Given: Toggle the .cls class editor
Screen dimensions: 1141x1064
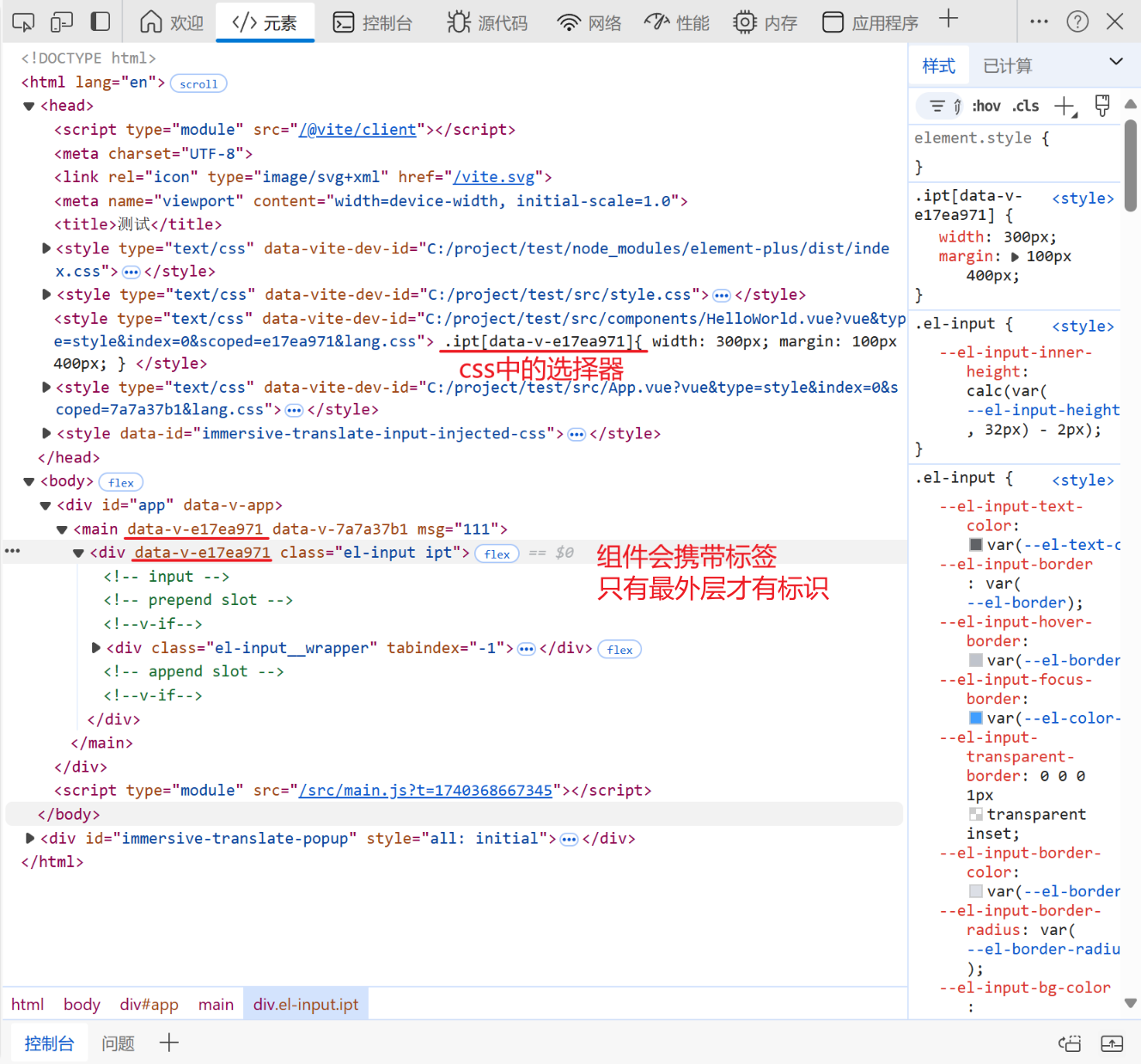Looking at the screenshot, I should [1026, 107].
